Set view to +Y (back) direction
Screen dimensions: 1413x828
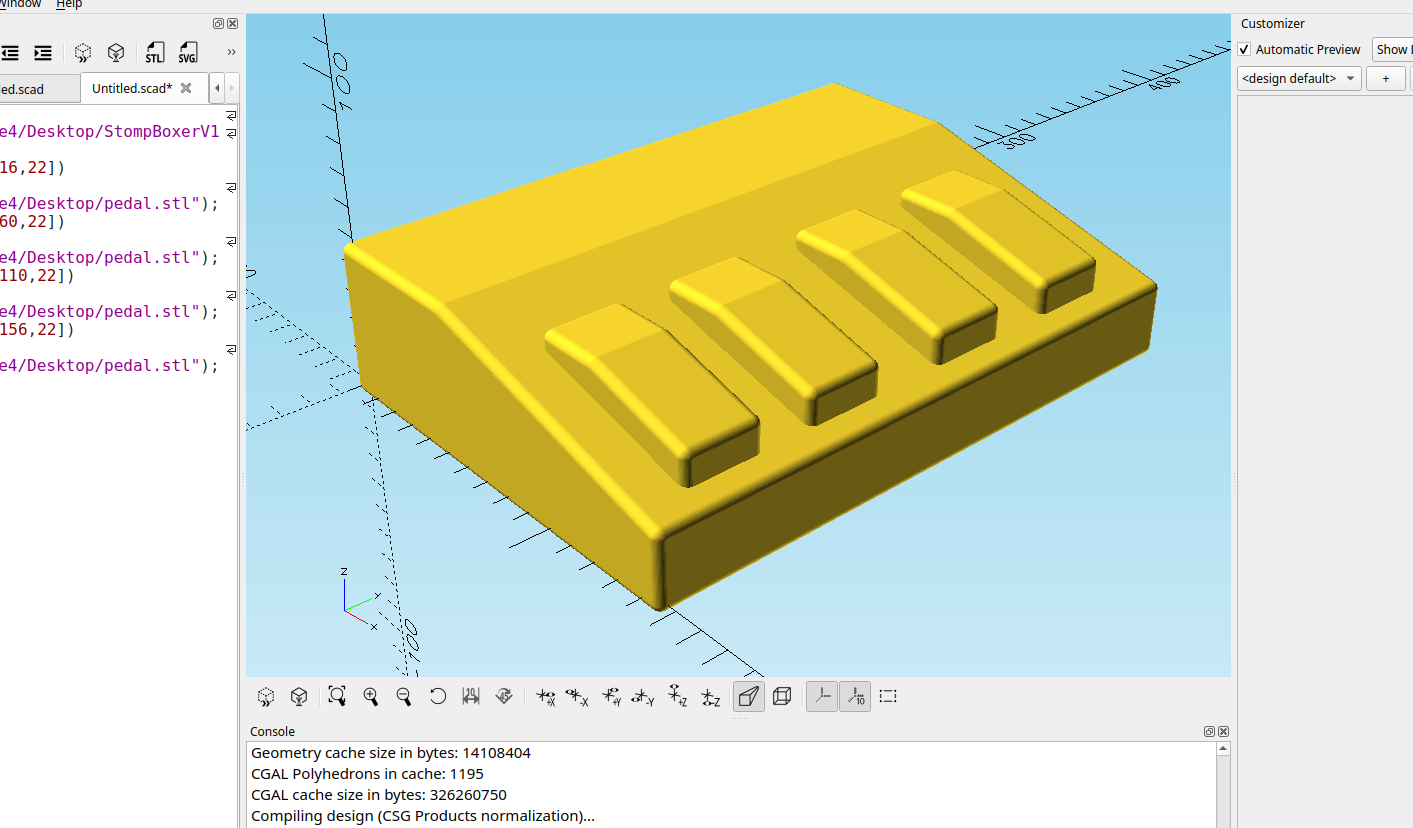(x=612, y=696)
